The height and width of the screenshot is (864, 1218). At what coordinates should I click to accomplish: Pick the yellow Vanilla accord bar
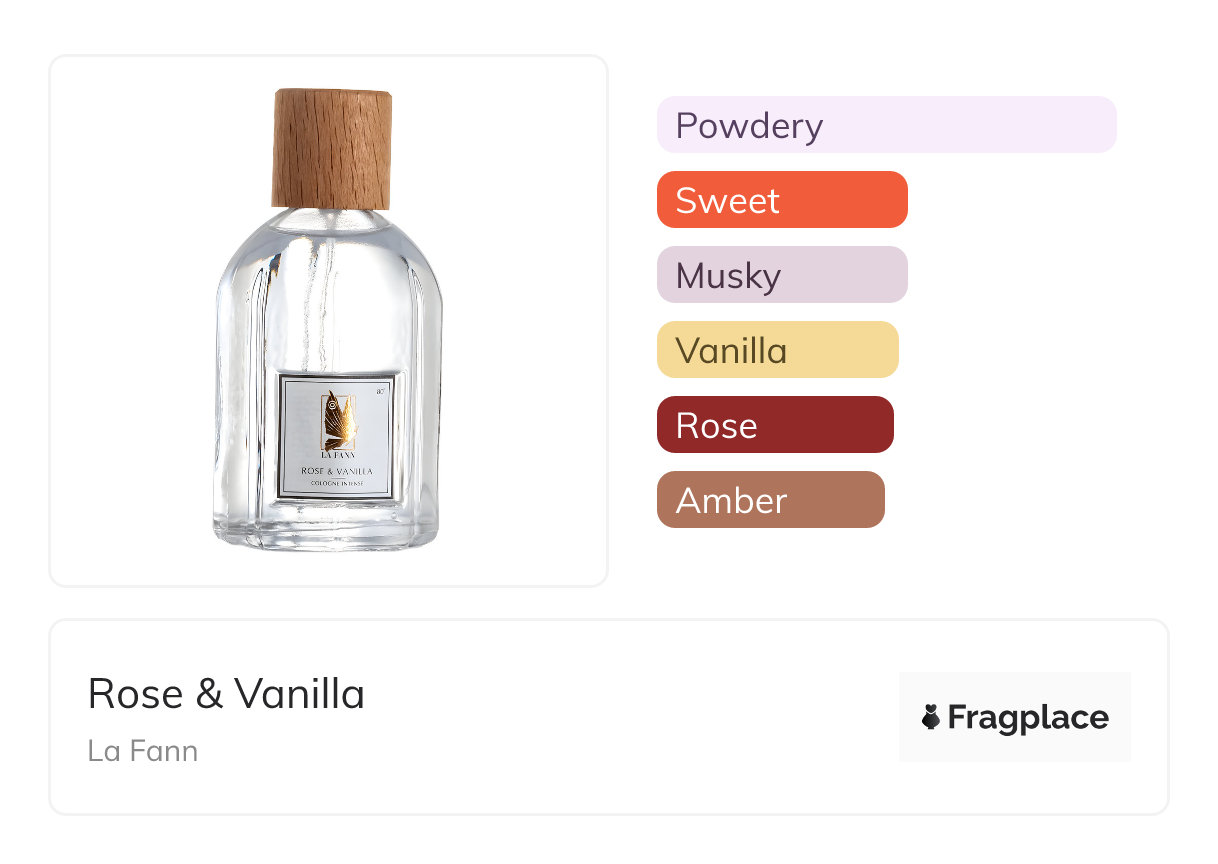pos(777,350)
